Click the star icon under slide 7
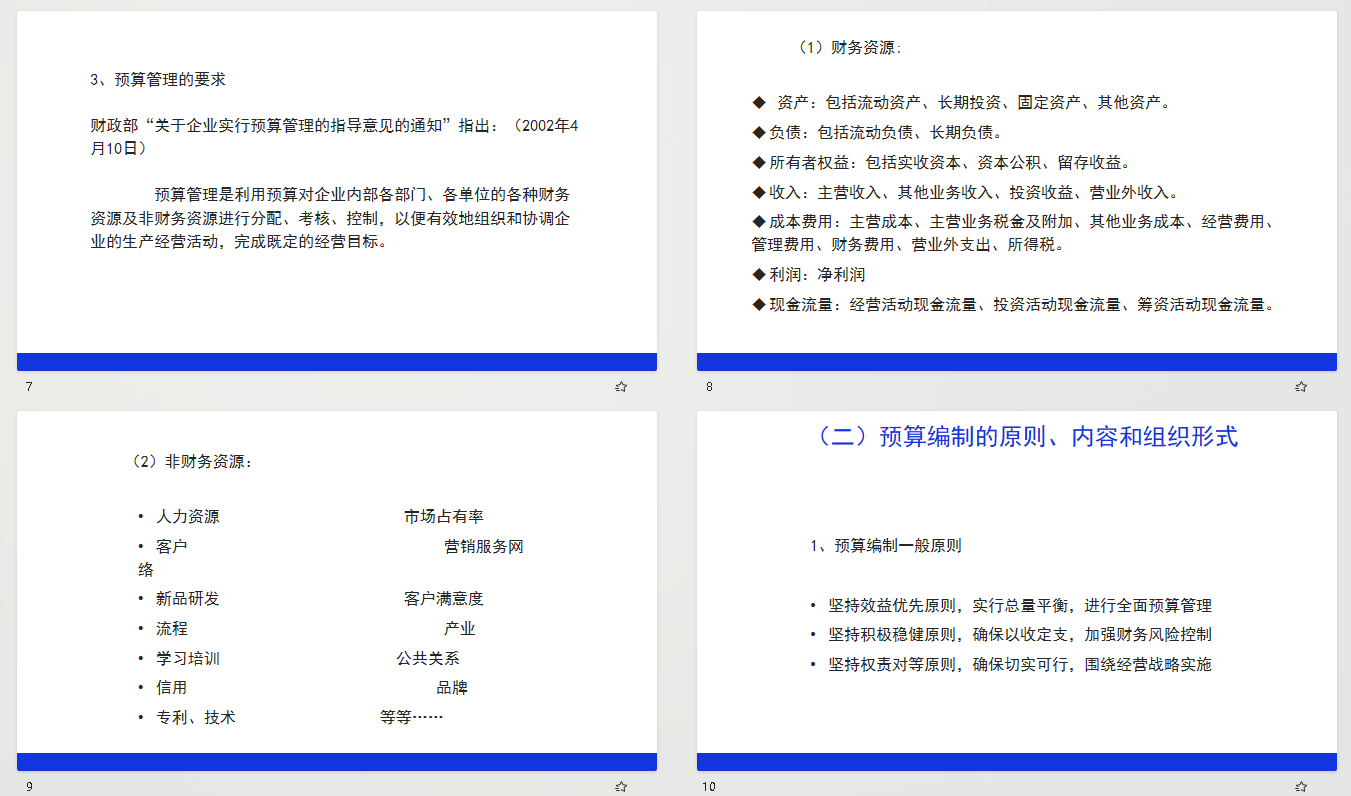The height and width of the screenshot is (796, 1351). pos(621,387)
